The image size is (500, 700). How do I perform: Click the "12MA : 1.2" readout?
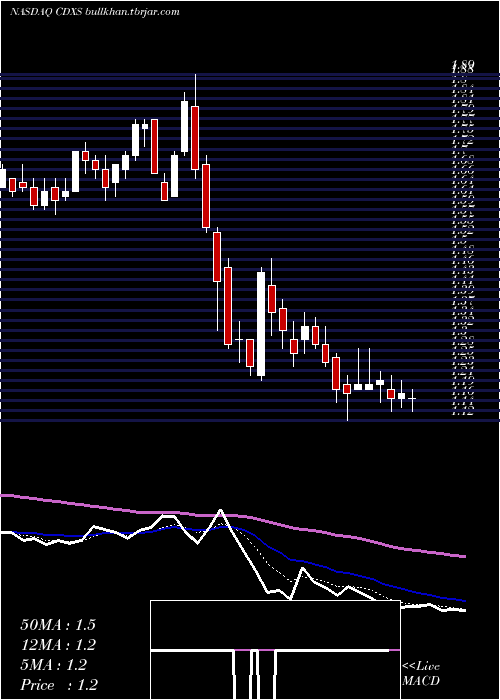58,645
